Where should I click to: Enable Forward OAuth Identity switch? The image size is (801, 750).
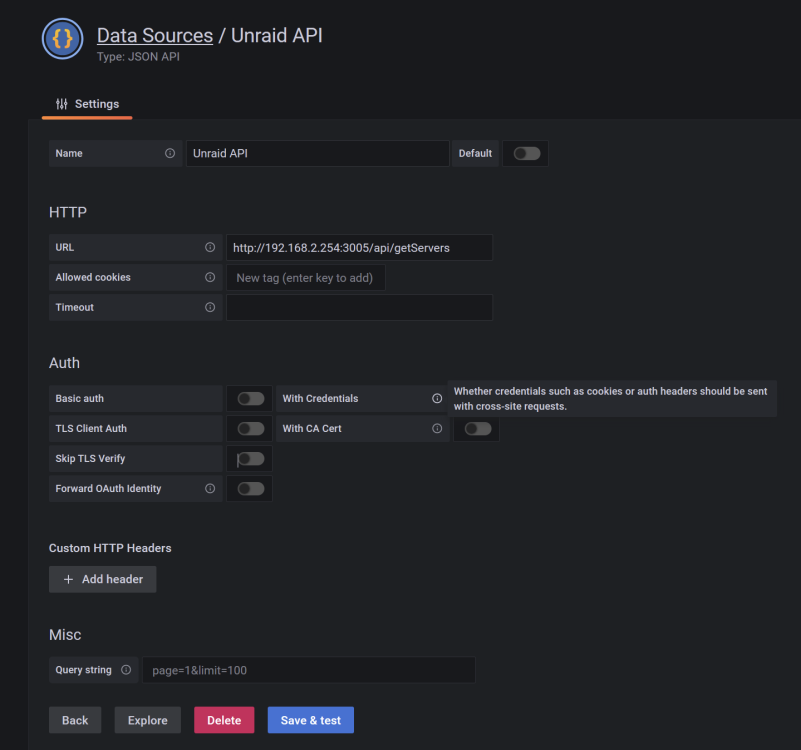click(250, 488)
